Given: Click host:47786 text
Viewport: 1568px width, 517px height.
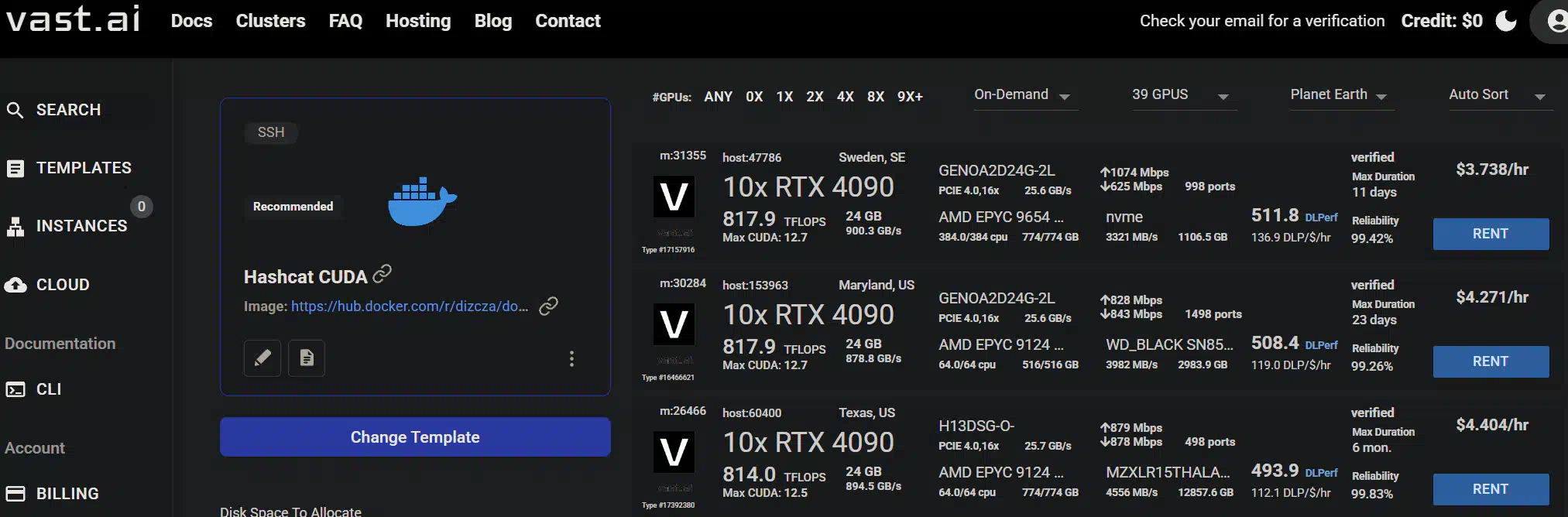Looking at the screenshot, I should pos(752,158).
